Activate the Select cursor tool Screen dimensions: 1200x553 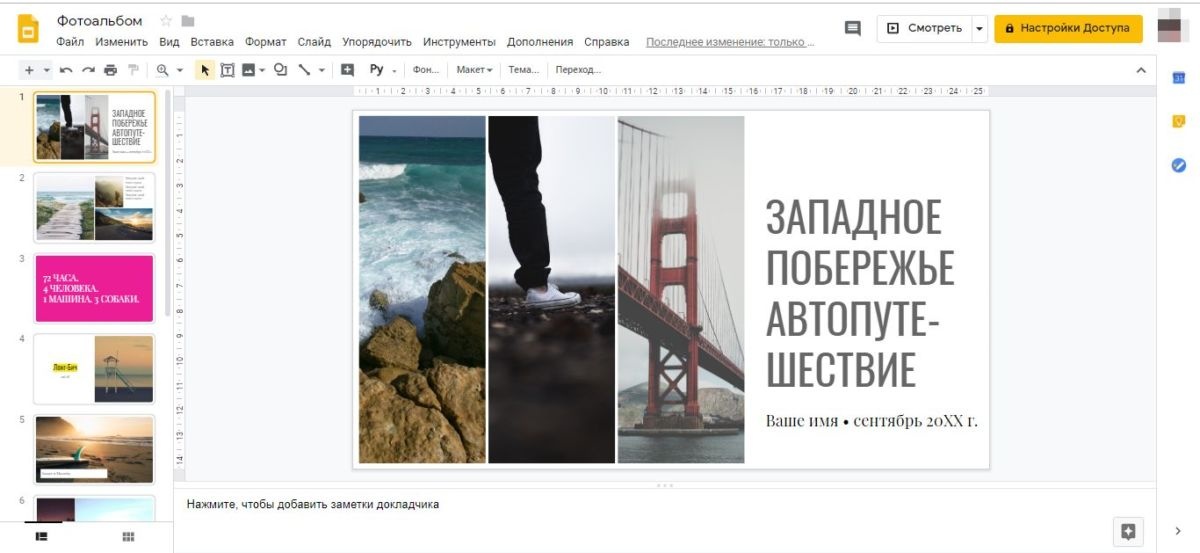(x=204, y=70)
